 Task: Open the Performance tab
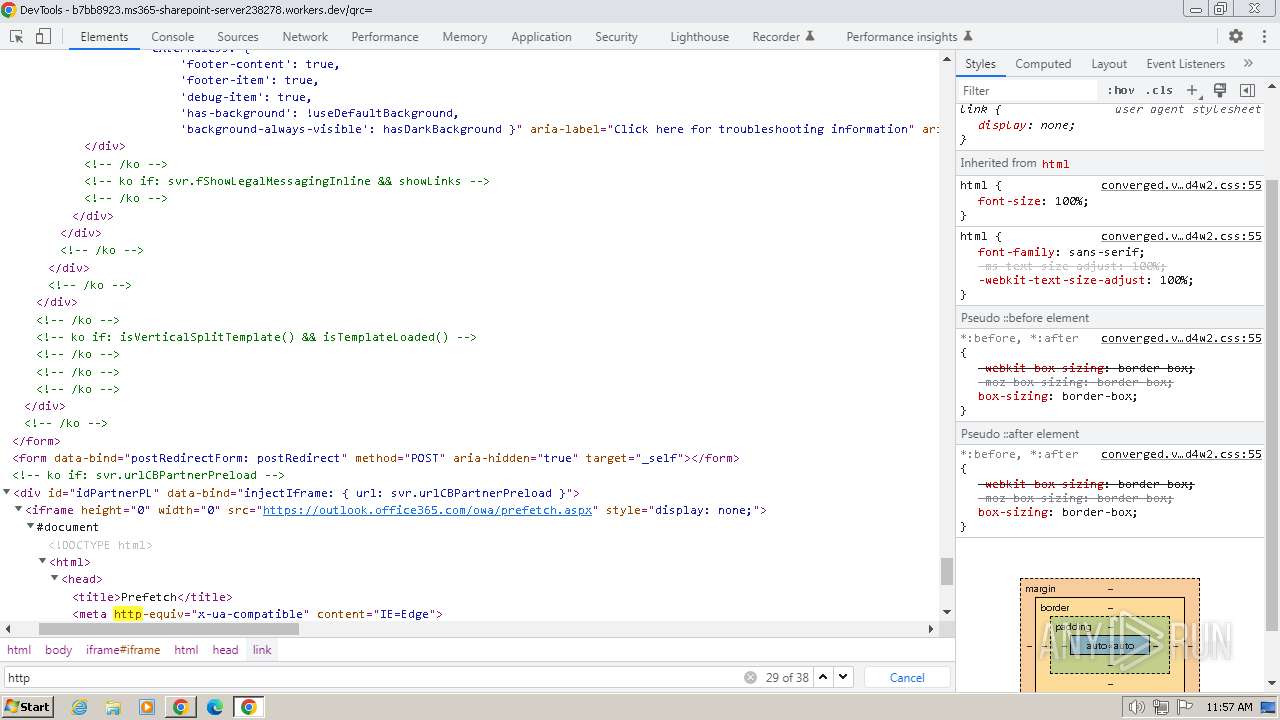tap(385, 36)
